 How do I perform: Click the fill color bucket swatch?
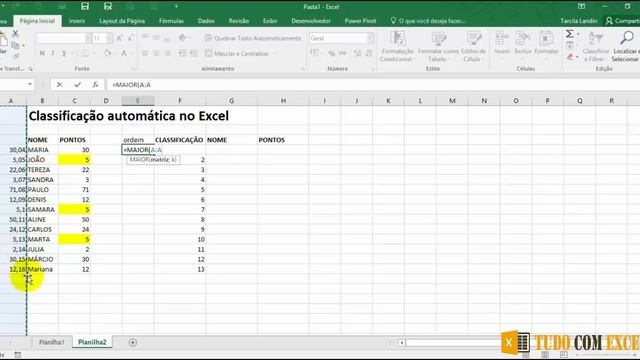tap(107, 53)
